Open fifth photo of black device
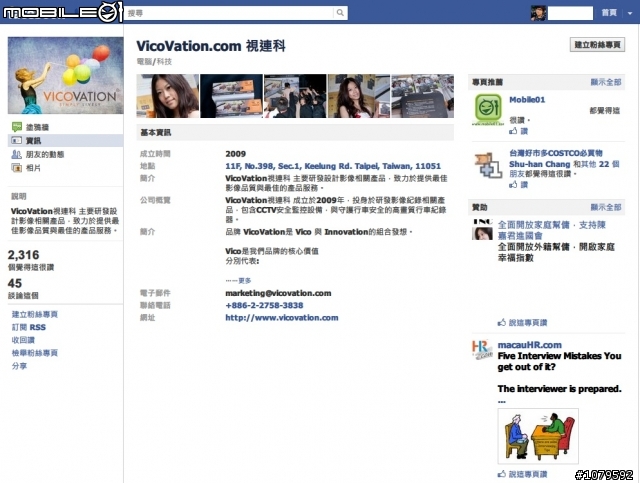Screen dimensions: 640x483 422,96
